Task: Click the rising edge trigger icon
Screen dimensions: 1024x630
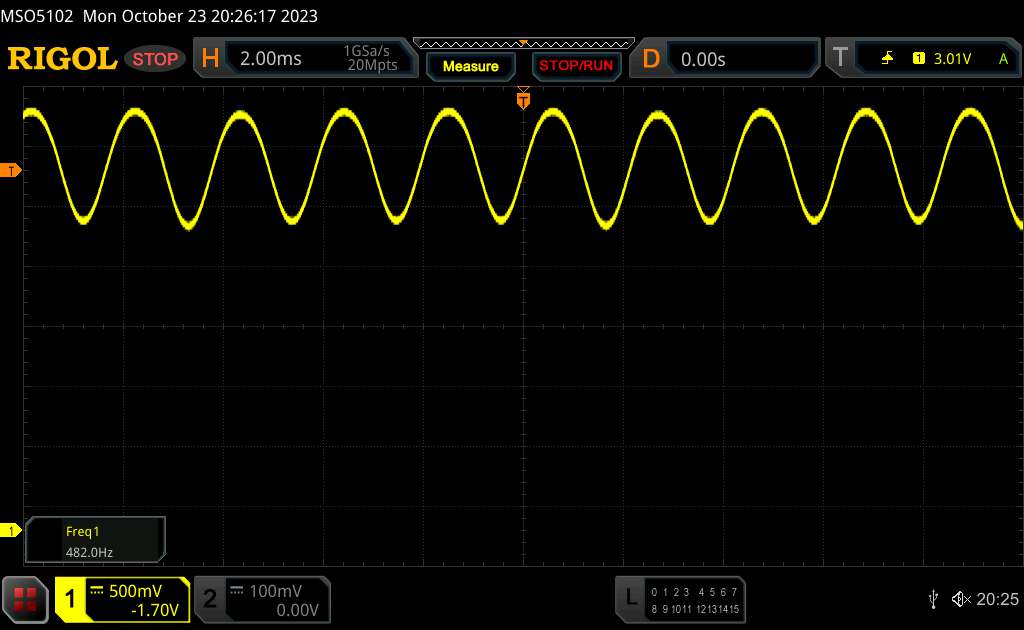Action: click(x=887, y=59)
